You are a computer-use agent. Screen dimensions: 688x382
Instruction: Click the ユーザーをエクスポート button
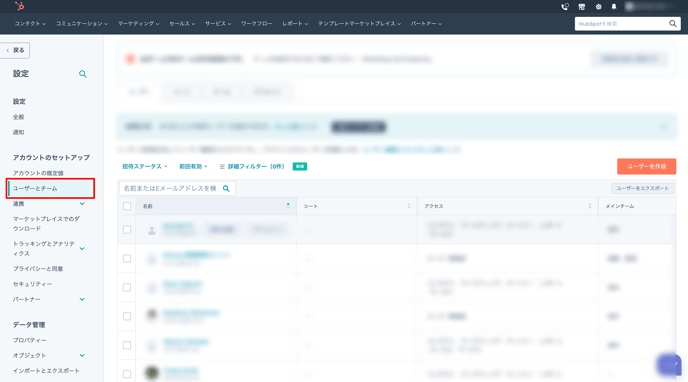[642, 189]
